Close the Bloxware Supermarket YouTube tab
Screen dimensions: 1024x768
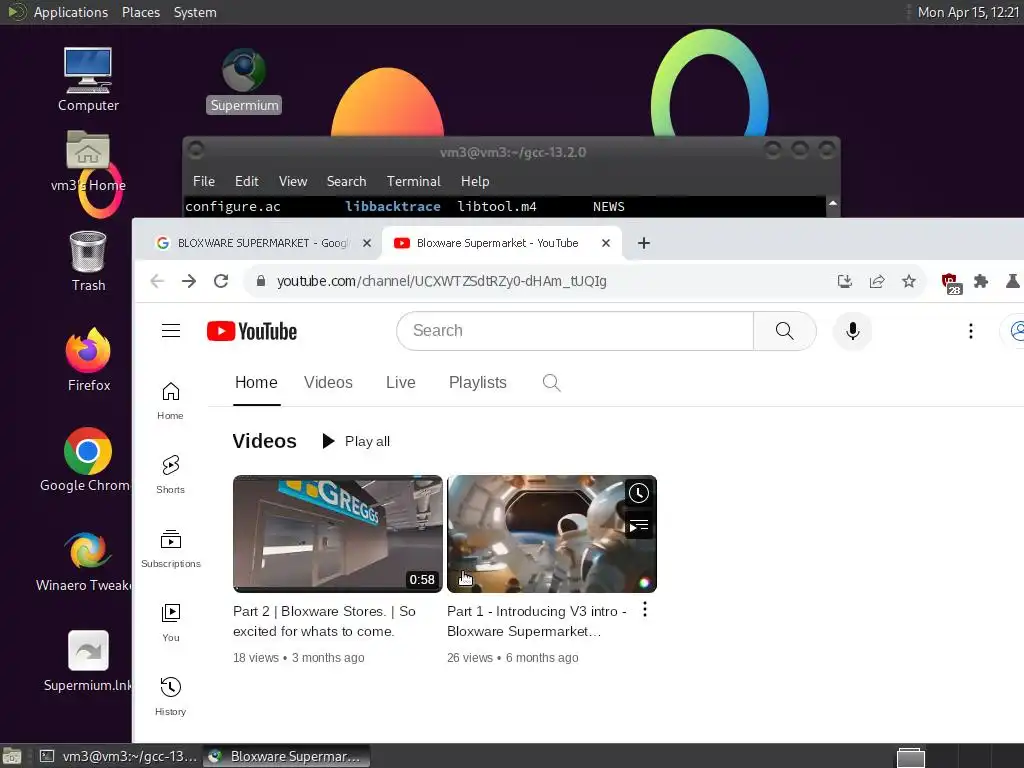coord(605,243)
